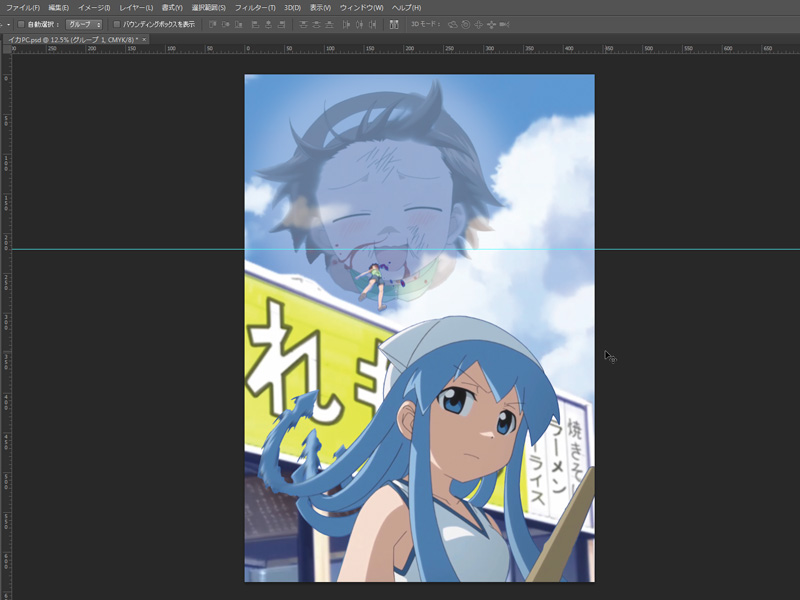The width and height of the screenshot is (800, 600).
Task: Open the ウィンドウ(W) menu
Action: (361, 8)
